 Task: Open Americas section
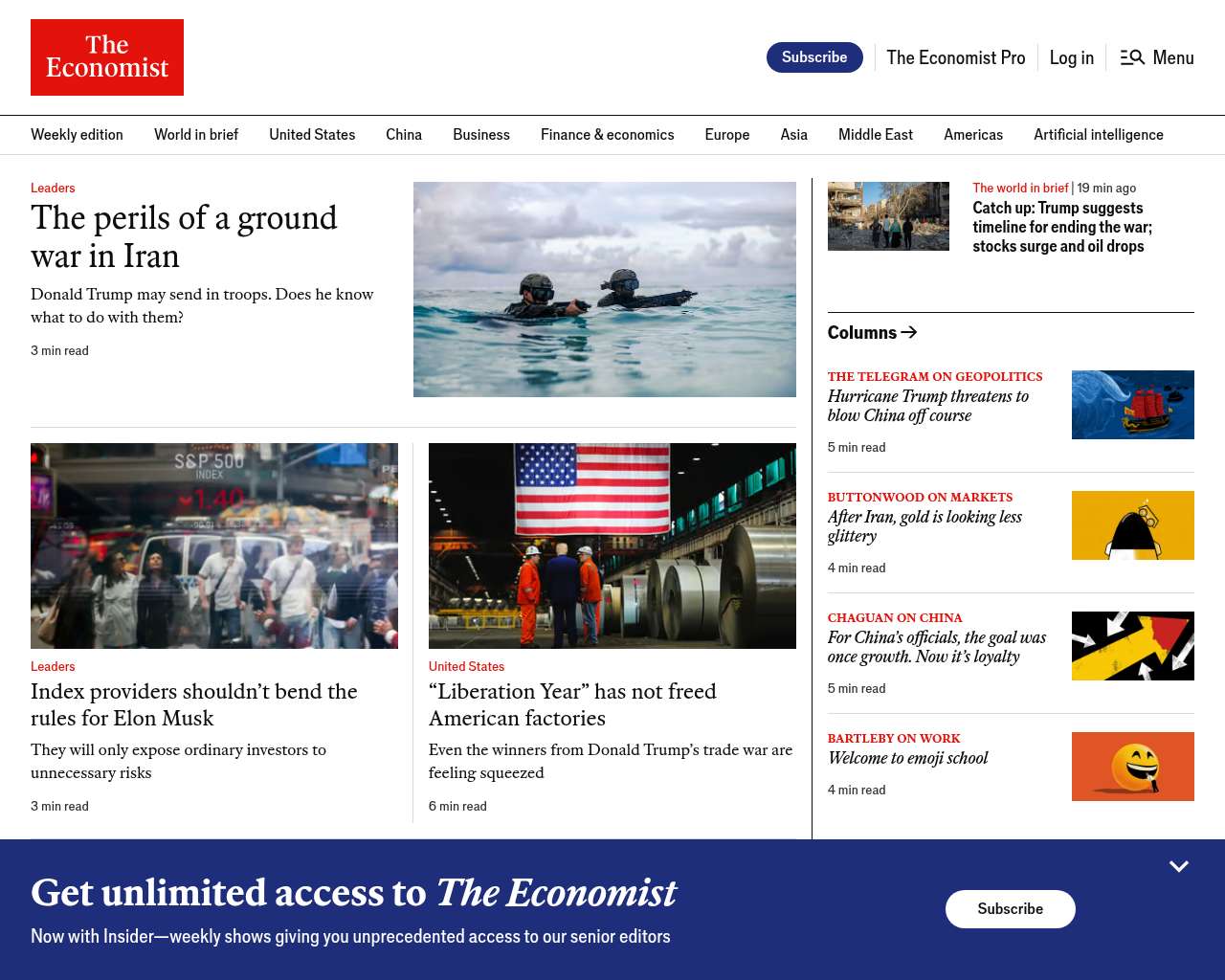(x=973, y=135)
